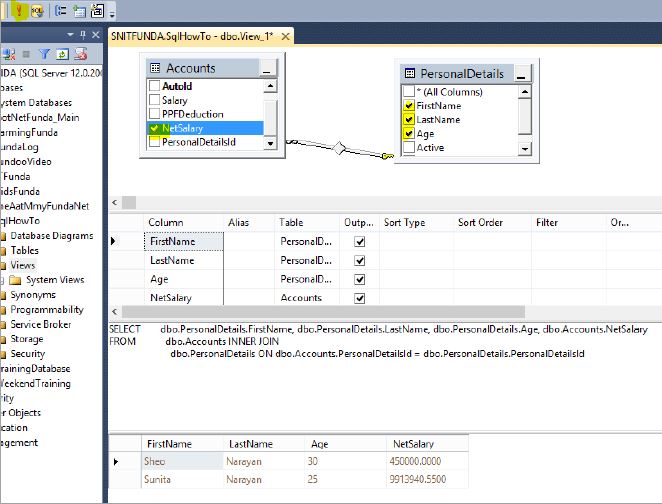
Task: Check the PPFDeduction column checkbox
Action: (x=155, y=114)
